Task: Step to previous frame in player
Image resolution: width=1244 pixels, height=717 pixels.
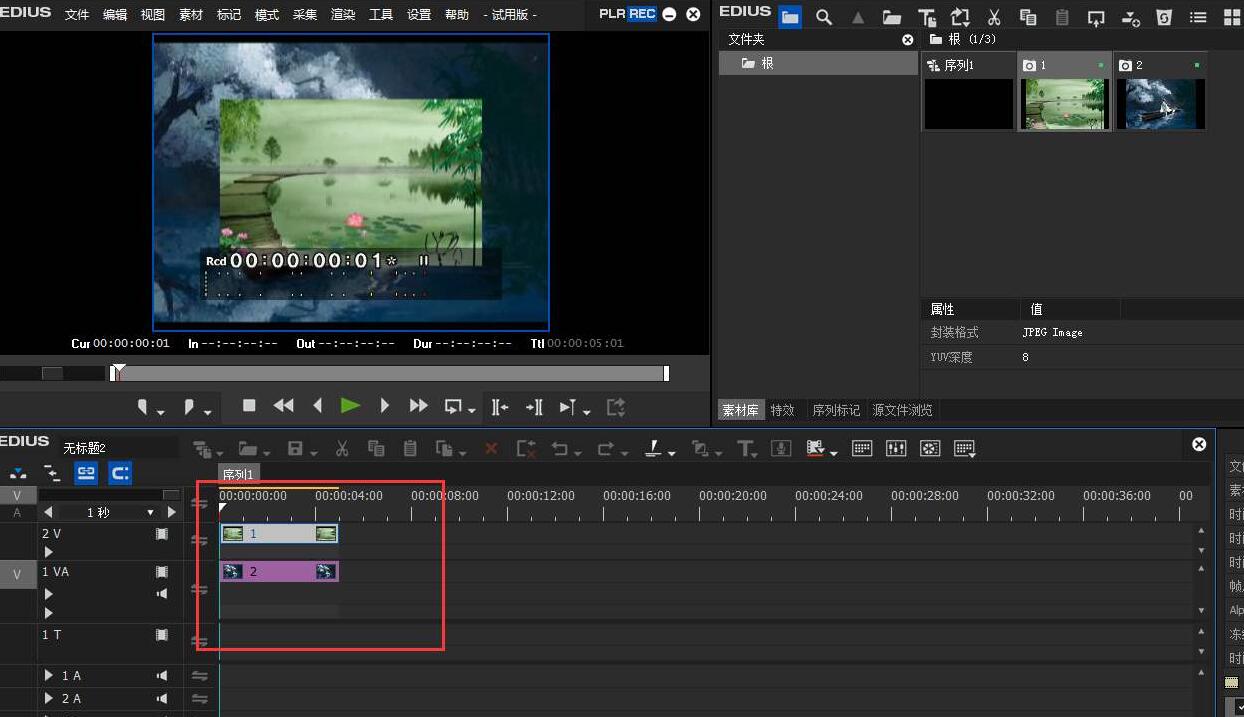Action: tap(317, 406)
